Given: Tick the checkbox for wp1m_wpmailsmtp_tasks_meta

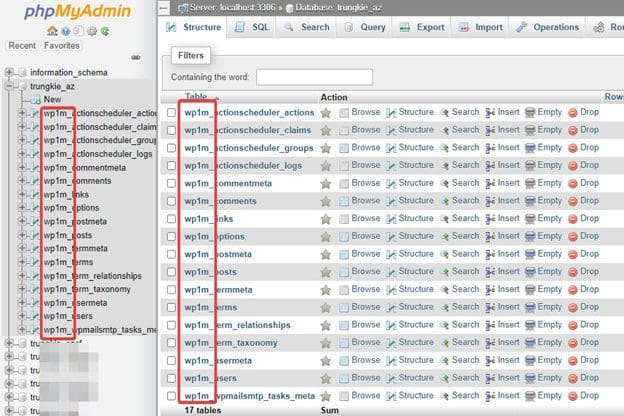Looking at the screenshot, I should tap(172, 396).
